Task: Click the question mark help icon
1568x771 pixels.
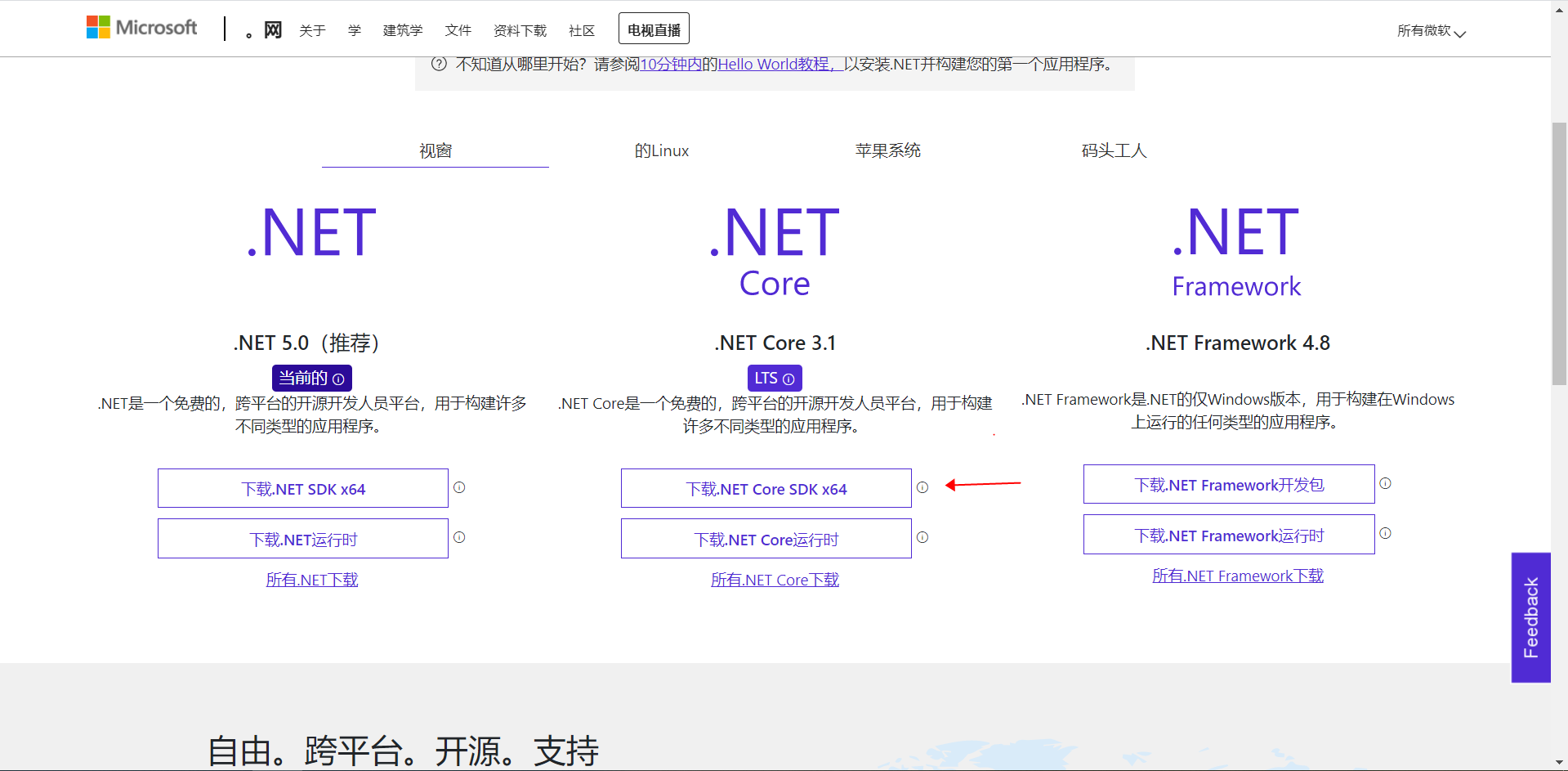Action: [438, 64]
